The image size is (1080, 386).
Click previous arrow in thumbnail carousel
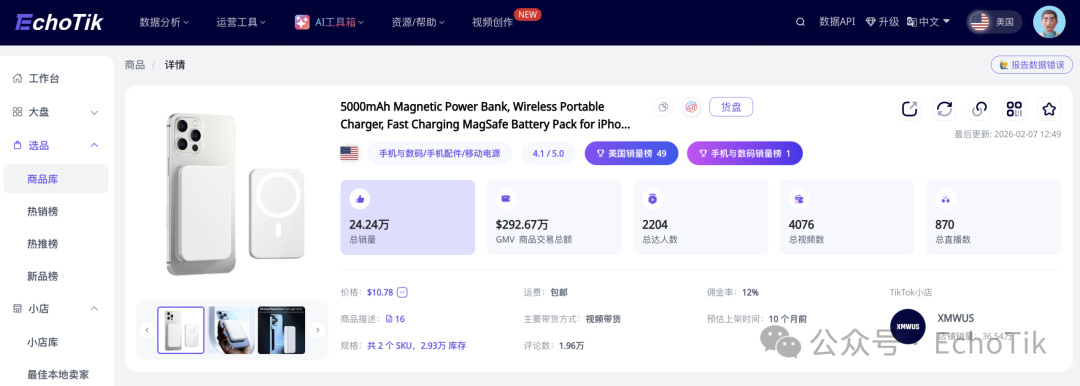[147, 330]
